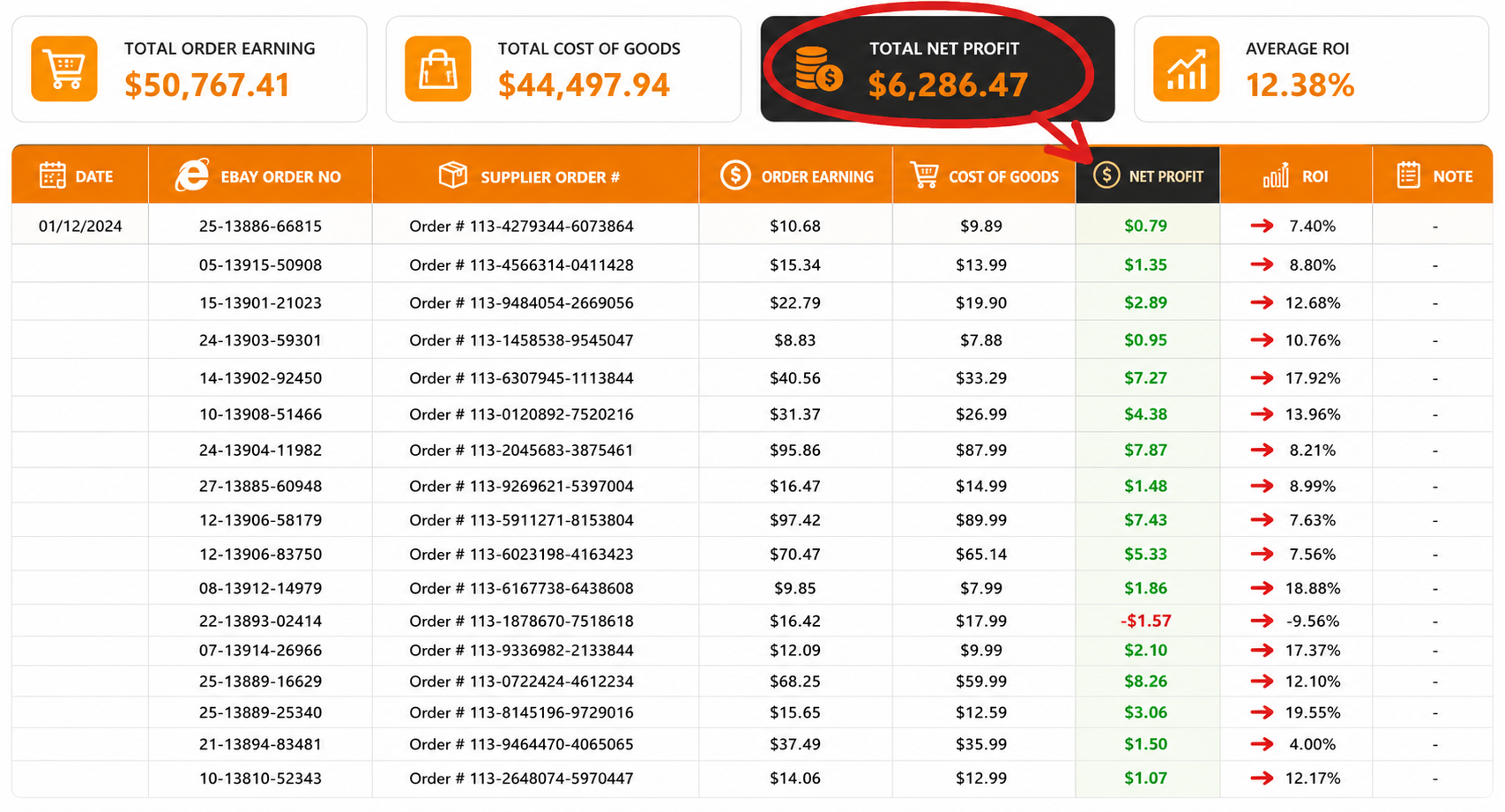Click the red arrow icon next to 12.68% ROI
Viewport: 1505px width, 812px height.
[1262, 302]
